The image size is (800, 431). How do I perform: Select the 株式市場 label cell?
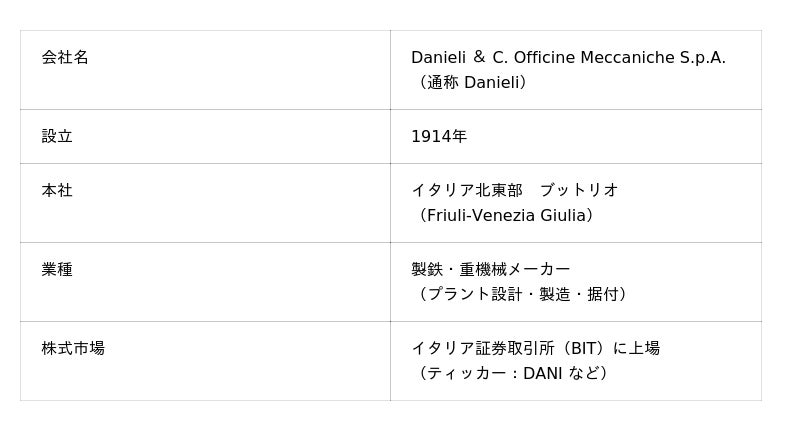pos(73,349)
